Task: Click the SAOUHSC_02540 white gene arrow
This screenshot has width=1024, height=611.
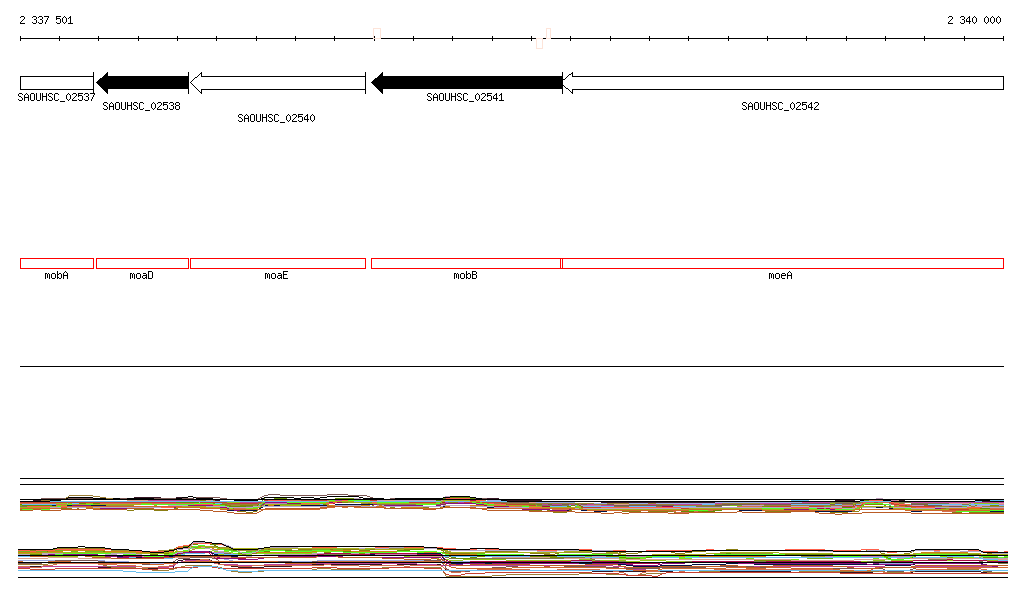Action: click(x=278, y=83)
